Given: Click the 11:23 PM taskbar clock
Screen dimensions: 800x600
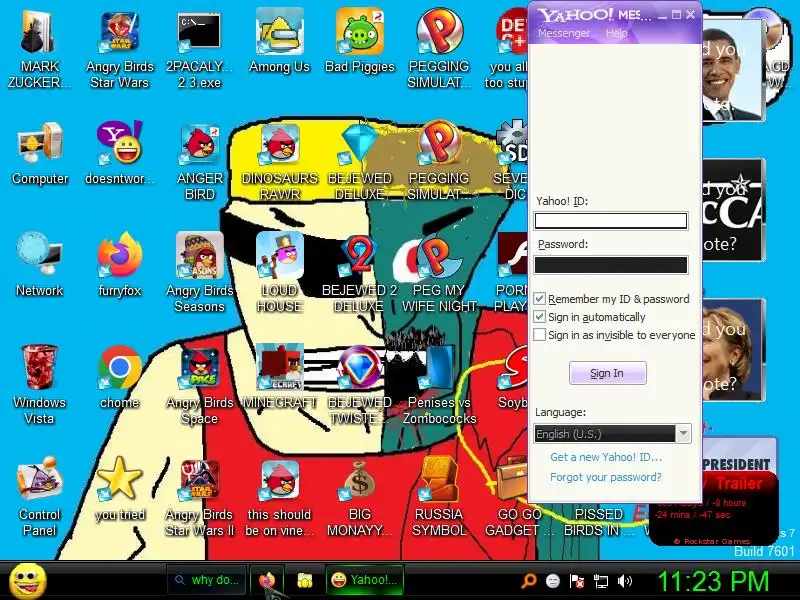Looking at the screenshot, I should [713, 581].
